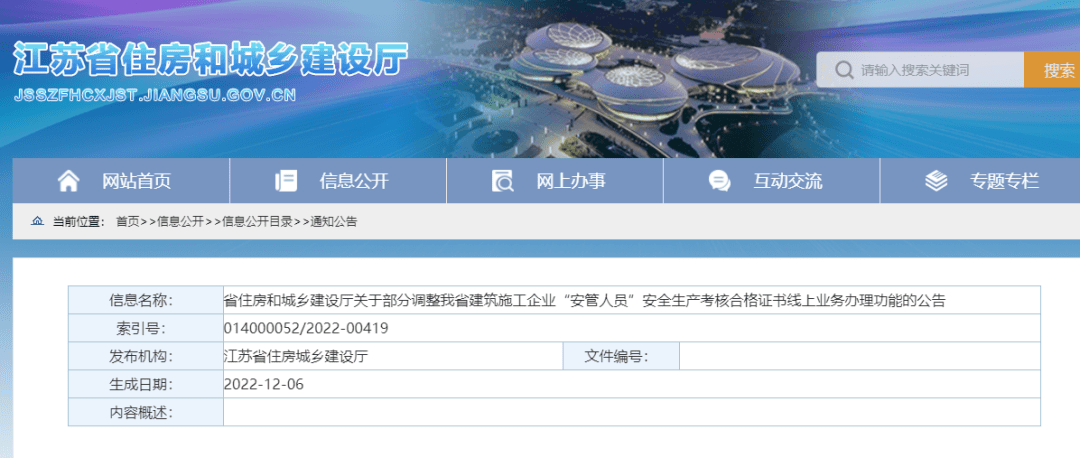
Task: Click the JSSZFHCXJST.JIANGSU.GOV.CN address text
Action: coord(155,95)
